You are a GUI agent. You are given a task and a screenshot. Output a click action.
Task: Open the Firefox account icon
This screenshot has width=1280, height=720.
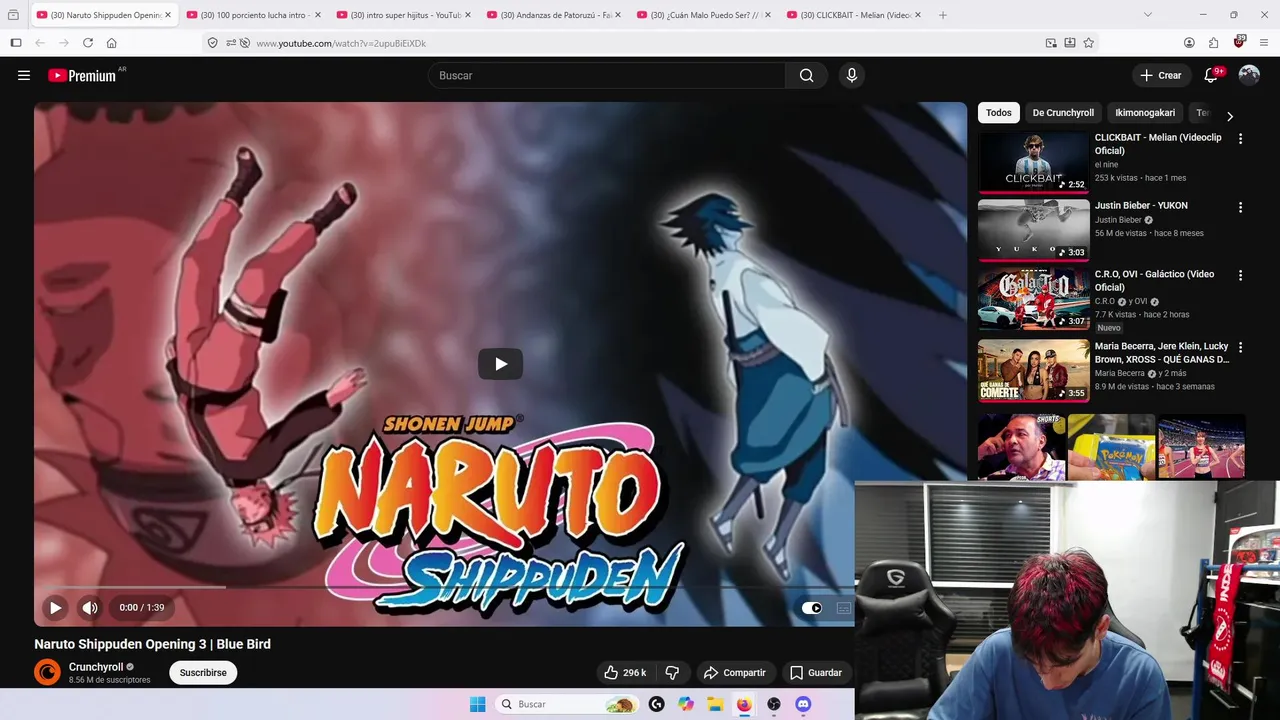click(1189, 43)
